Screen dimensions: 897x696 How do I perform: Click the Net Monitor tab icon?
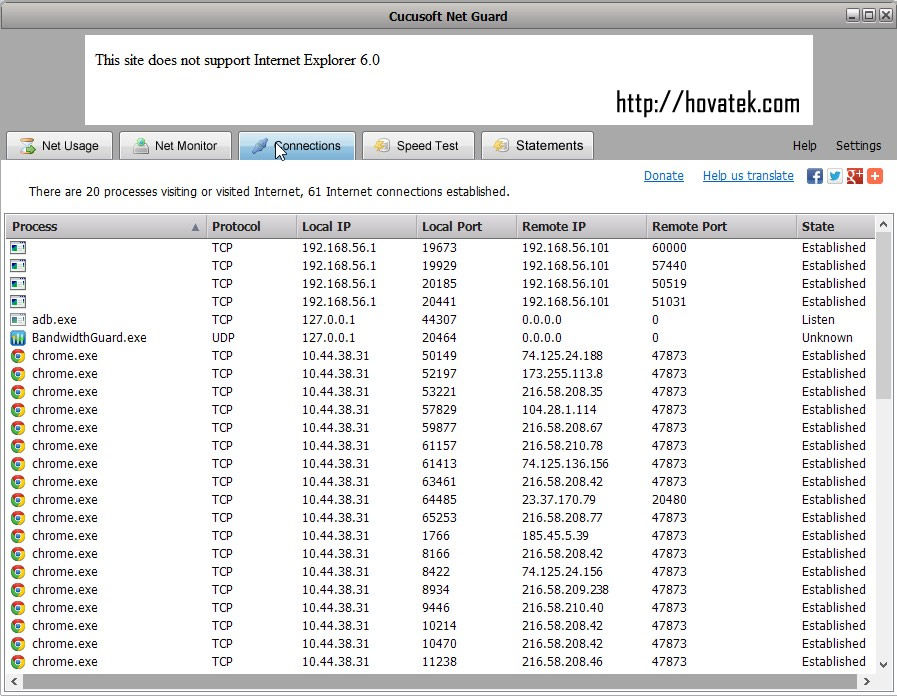141,146
